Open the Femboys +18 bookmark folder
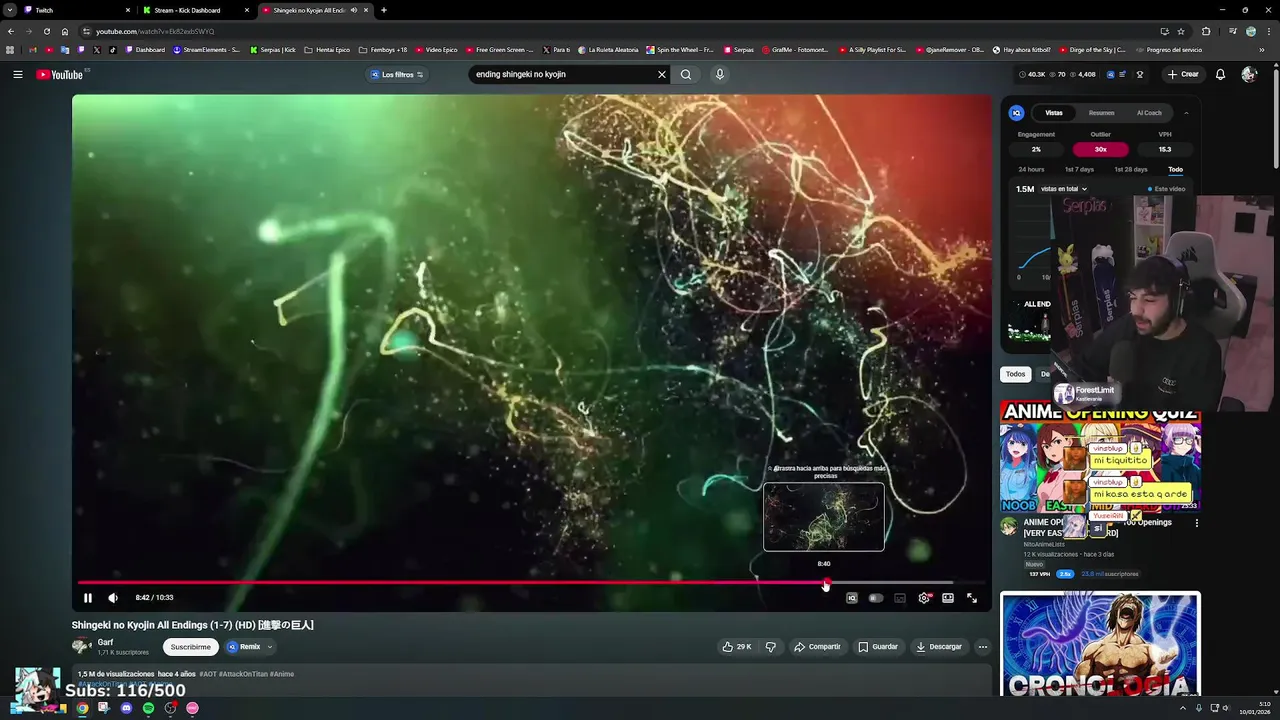Viewport: 1280px width, 720px height. click(383, 49)
